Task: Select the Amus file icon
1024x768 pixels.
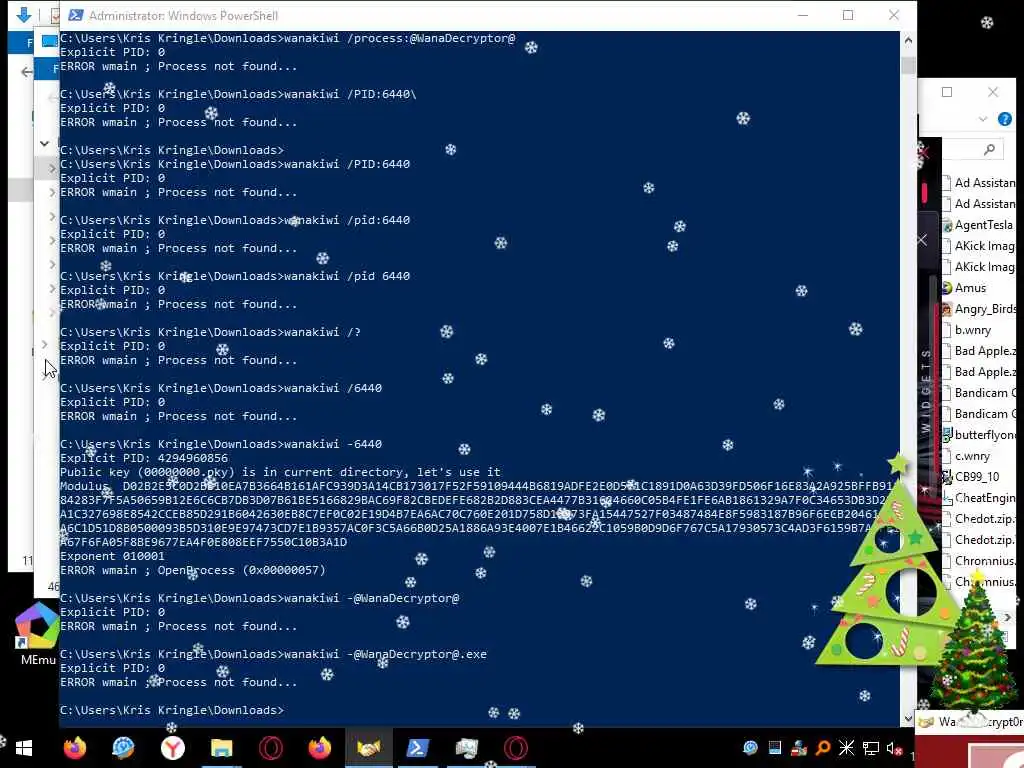Action: [947, 288]
